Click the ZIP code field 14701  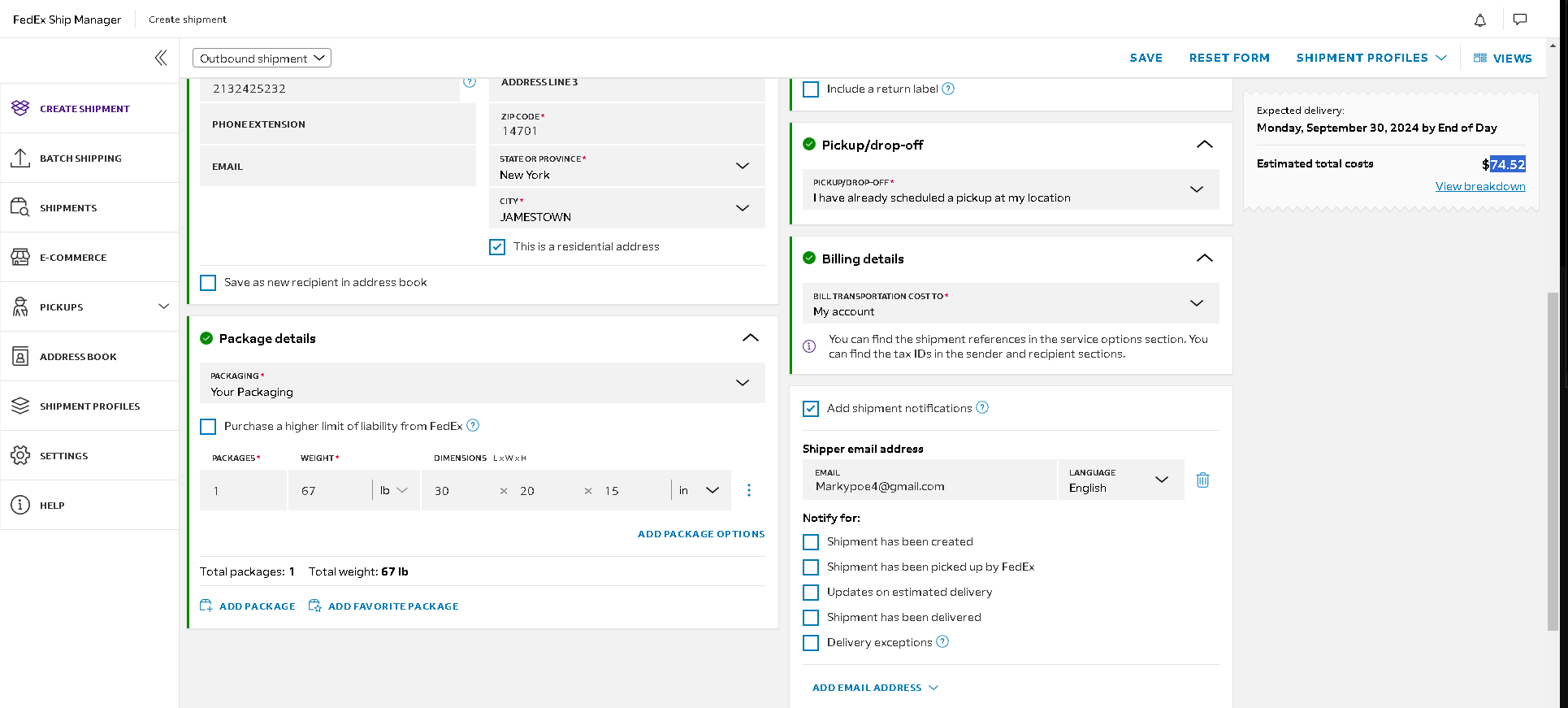(627, 124)
